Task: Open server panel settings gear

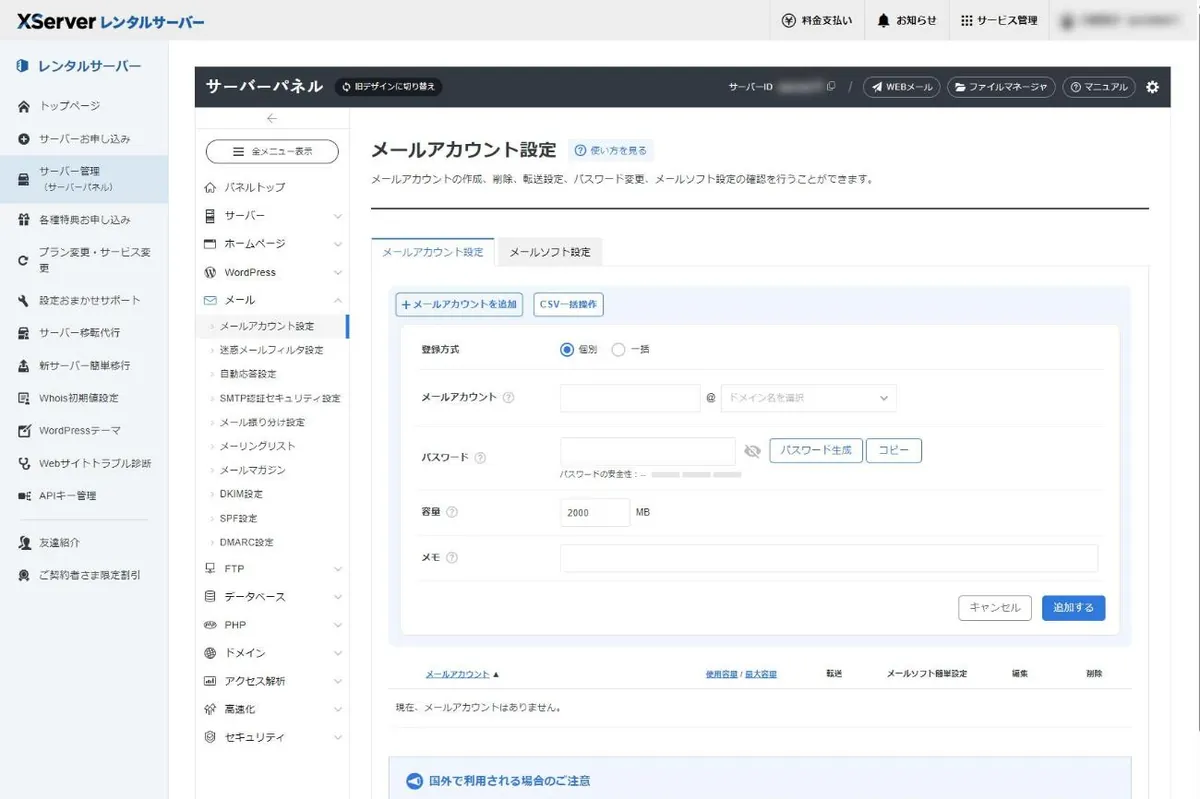Action: point(1152,87)
